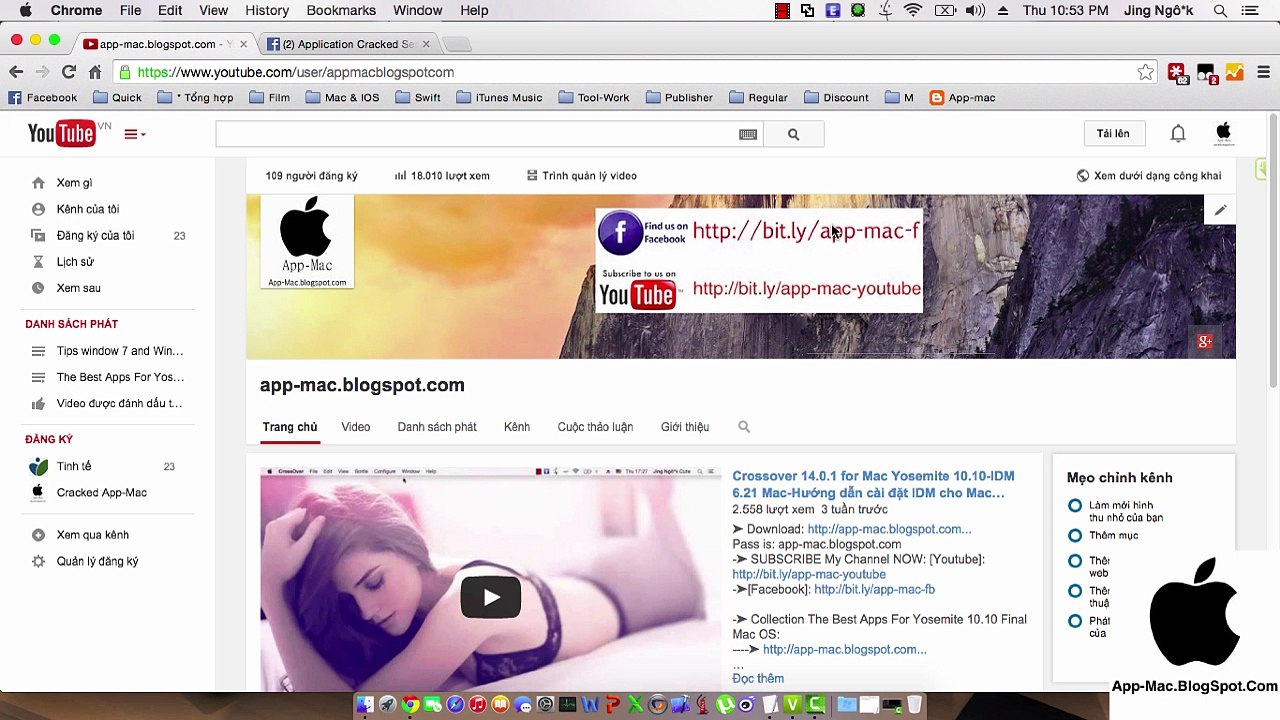Click the home icon beside Xem gì
Screen dimensions: 1280x720
click(x=38, y=183)
